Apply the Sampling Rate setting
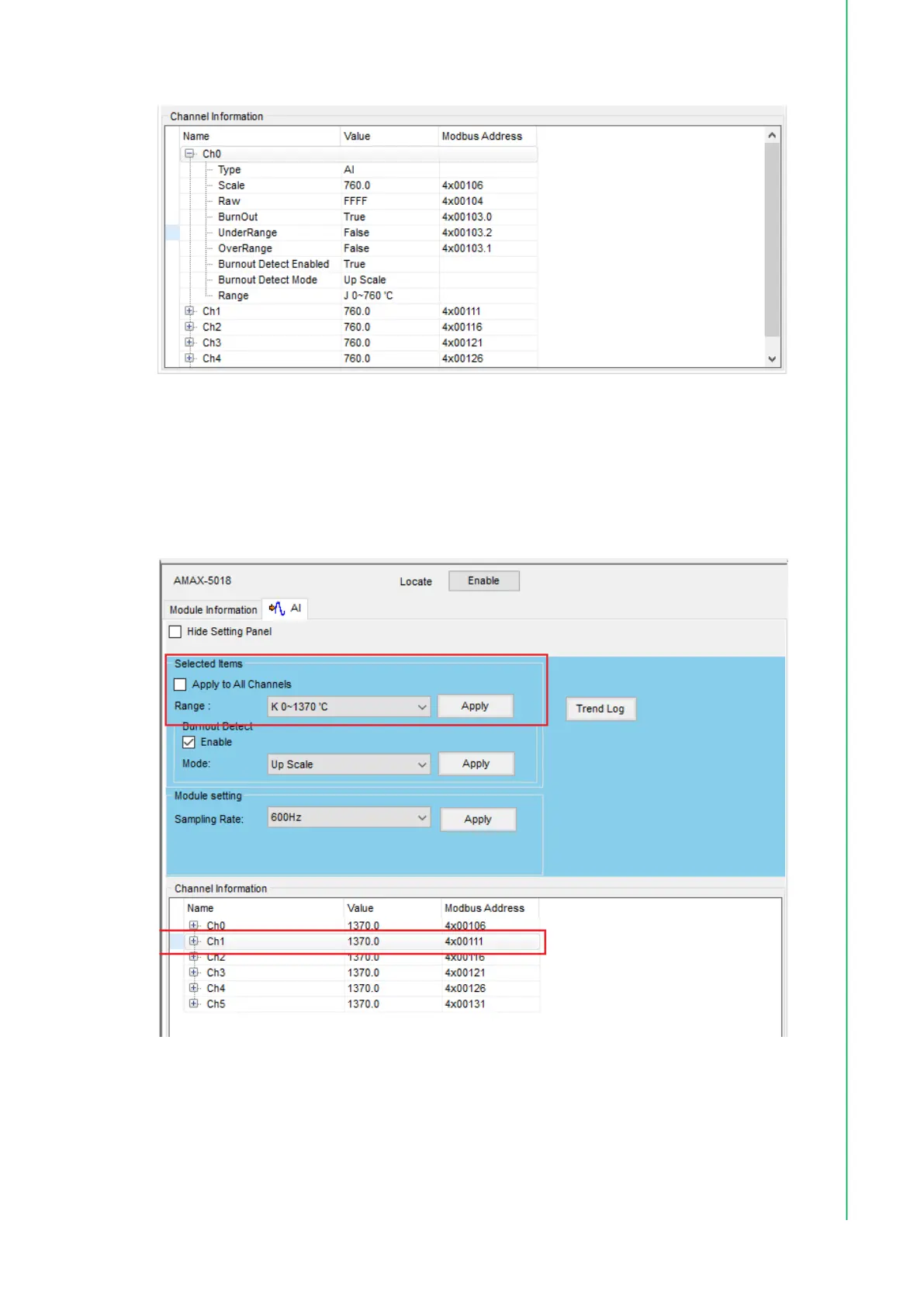Screen dimensions: 924x1307 [x=478, y=820]
